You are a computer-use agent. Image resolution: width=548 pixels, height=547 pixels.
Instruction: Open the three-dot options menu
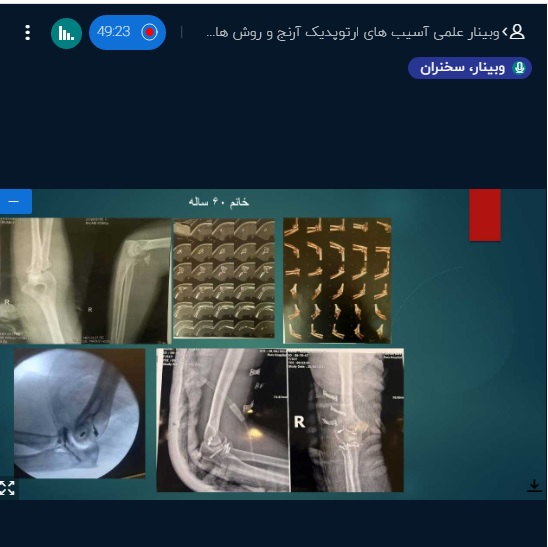(28, 33)
